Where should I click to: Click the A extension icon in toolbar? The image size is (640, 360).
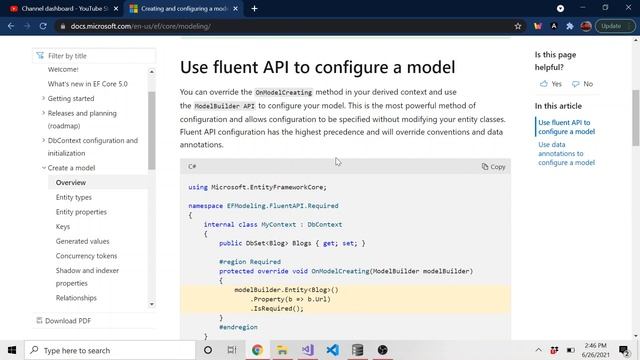point(554,26)
